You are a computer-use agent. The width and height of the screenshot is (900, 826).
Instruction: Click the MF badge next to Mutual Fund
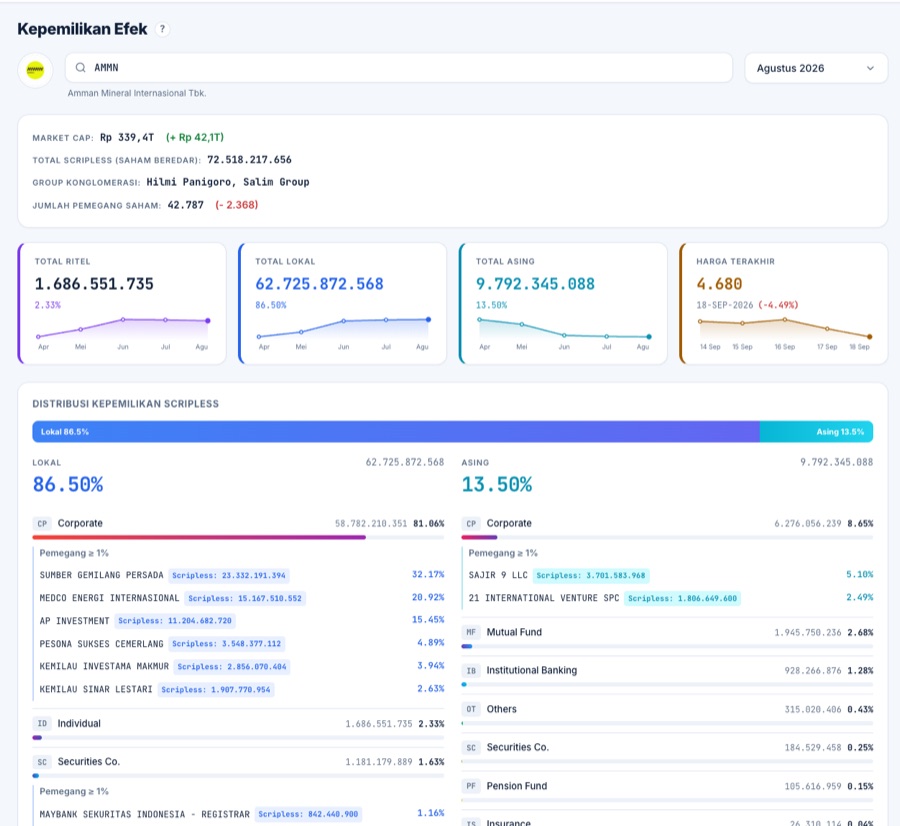click(471, 632)
